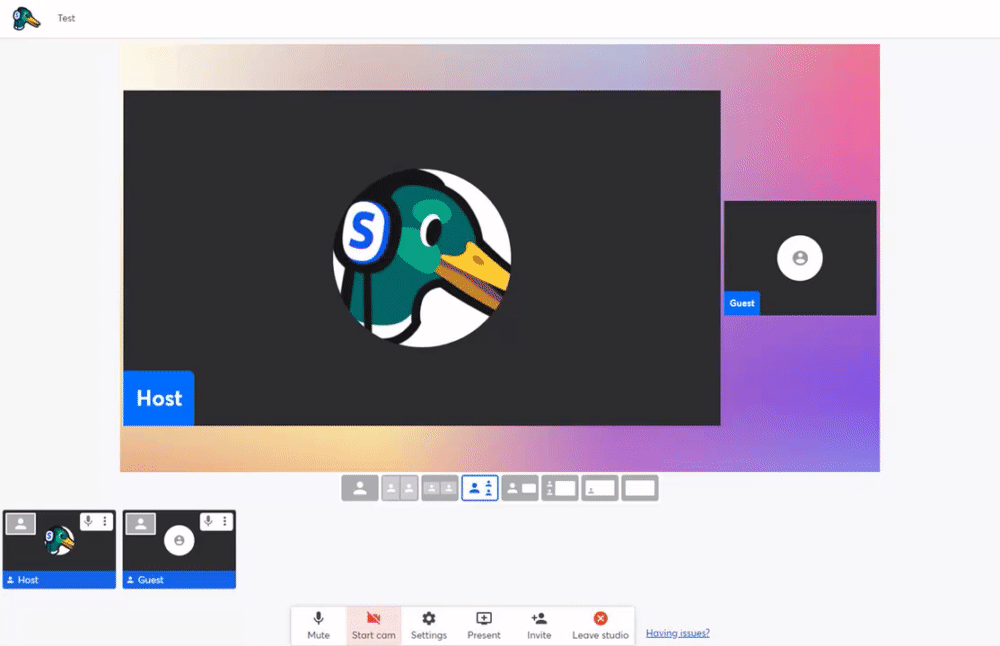Screen dimensions: 1000x646
Task: Pick the person plus small screen layout
Action: click(x=520, y=488)
